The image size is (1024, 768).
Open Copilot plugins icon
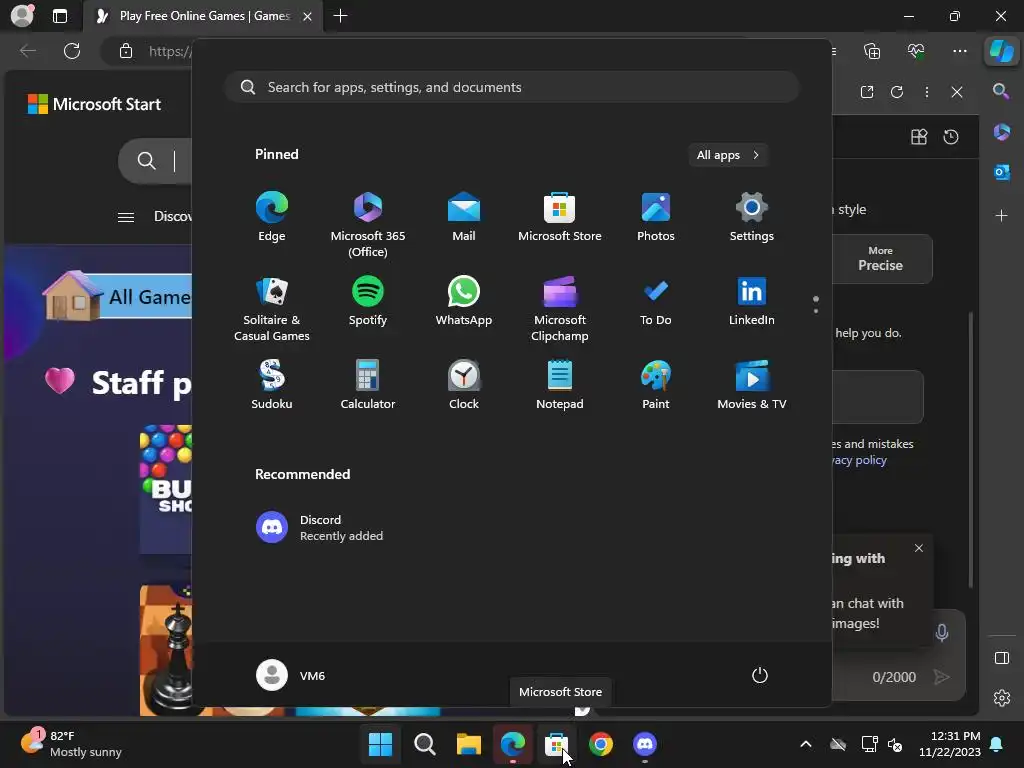(919, 136)
